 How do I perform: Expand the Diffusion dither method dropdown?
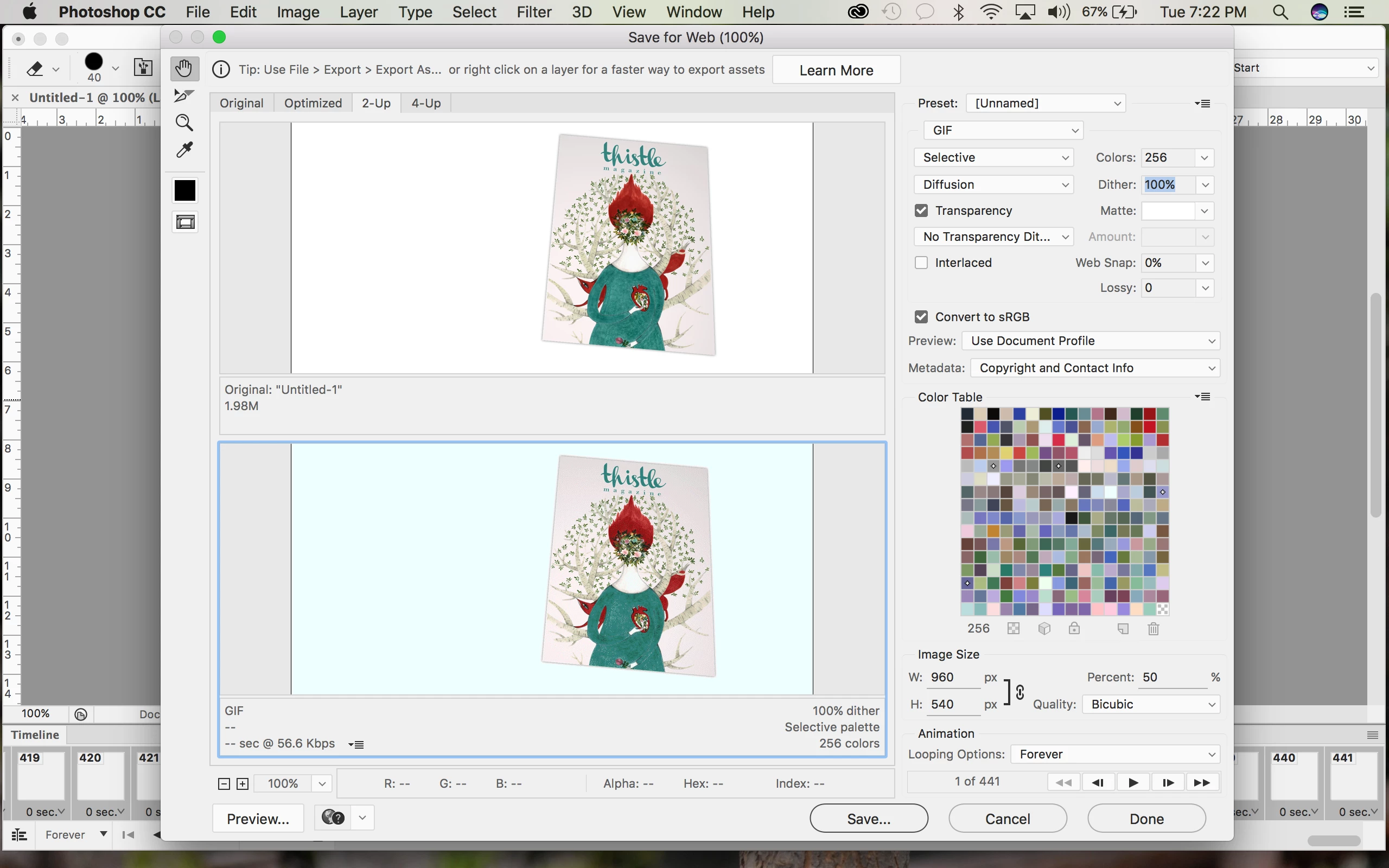click(993, 185)
